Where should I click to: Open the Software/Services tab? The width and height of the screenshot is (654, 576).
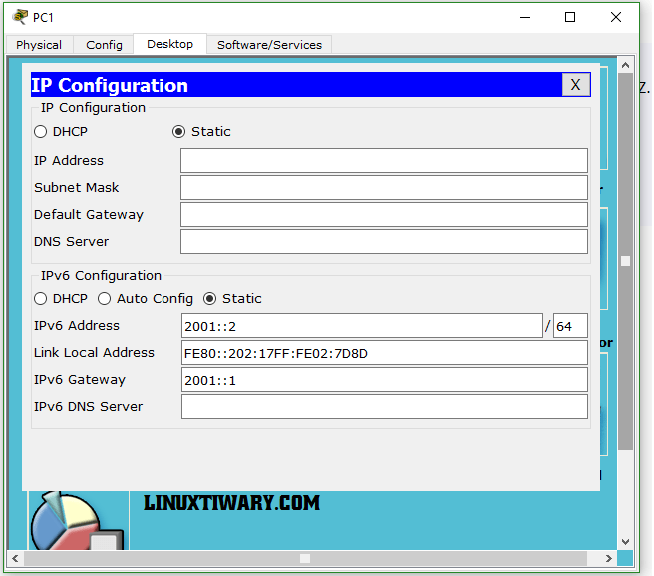point(269,45)
